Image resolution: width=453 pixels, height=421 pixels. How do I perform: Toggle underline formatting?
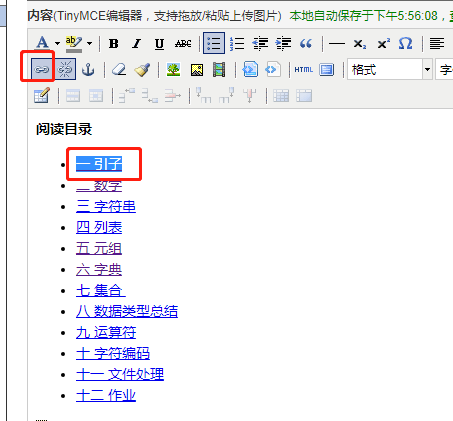click(x=159, y=44)
